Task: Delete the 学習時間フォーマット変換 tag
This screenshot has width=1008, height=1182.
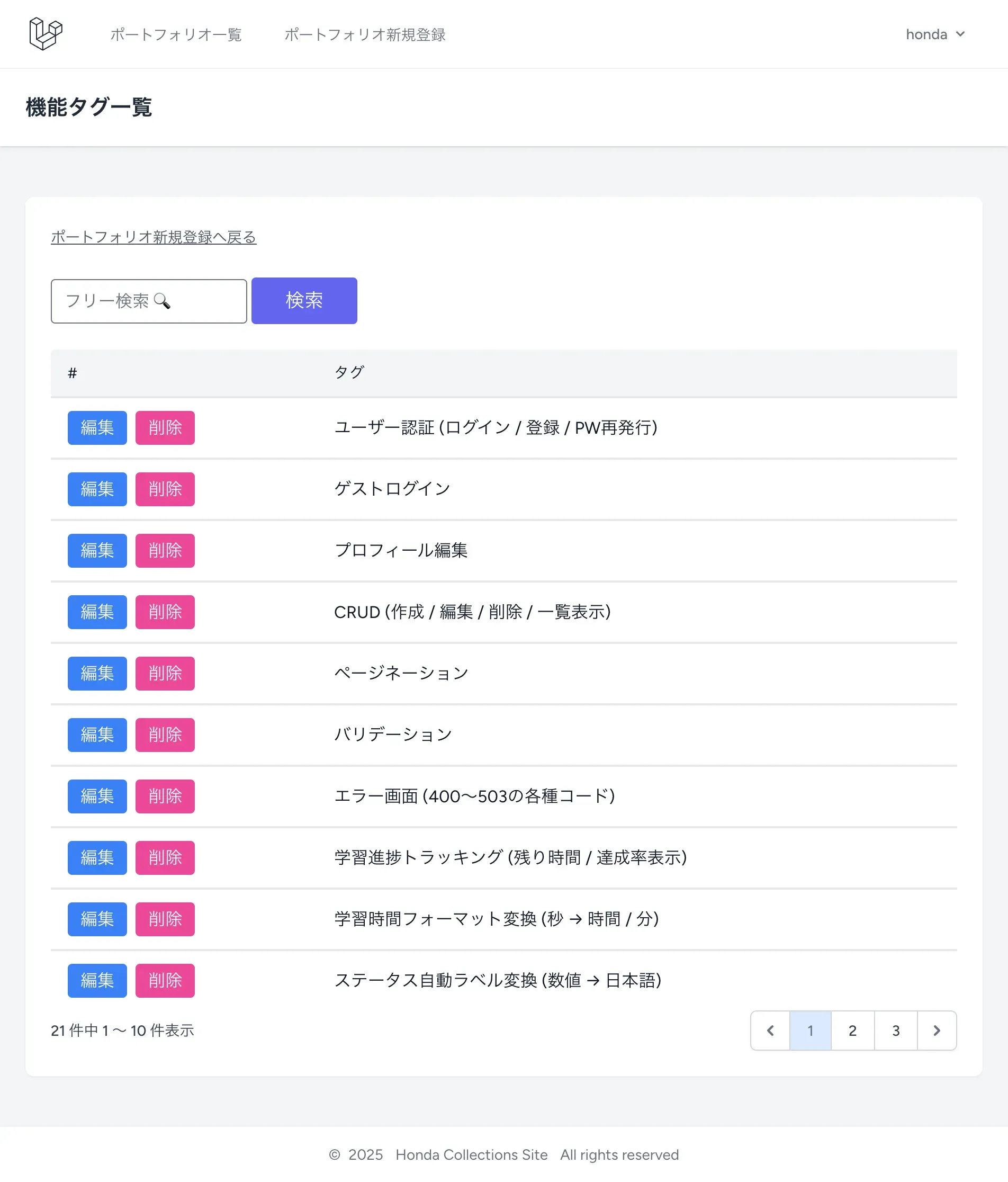Action: coord(165,919)
